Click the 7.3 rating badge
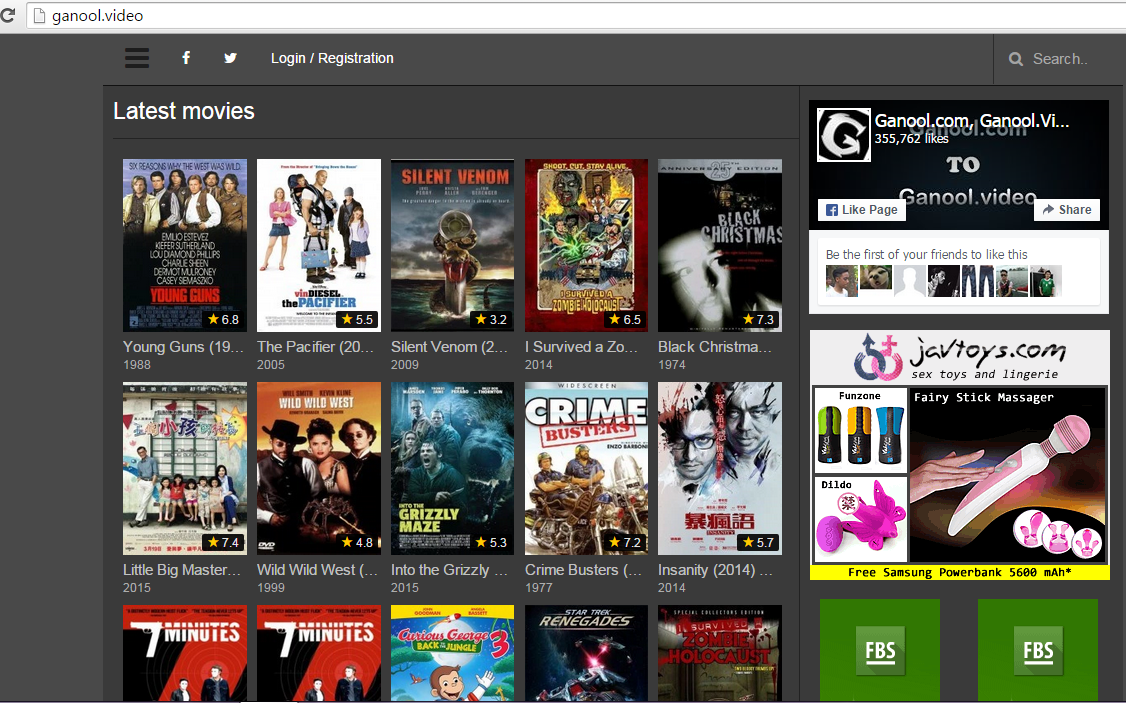The width and height of the screenshot is (1126, 703). tap(758, 320)
